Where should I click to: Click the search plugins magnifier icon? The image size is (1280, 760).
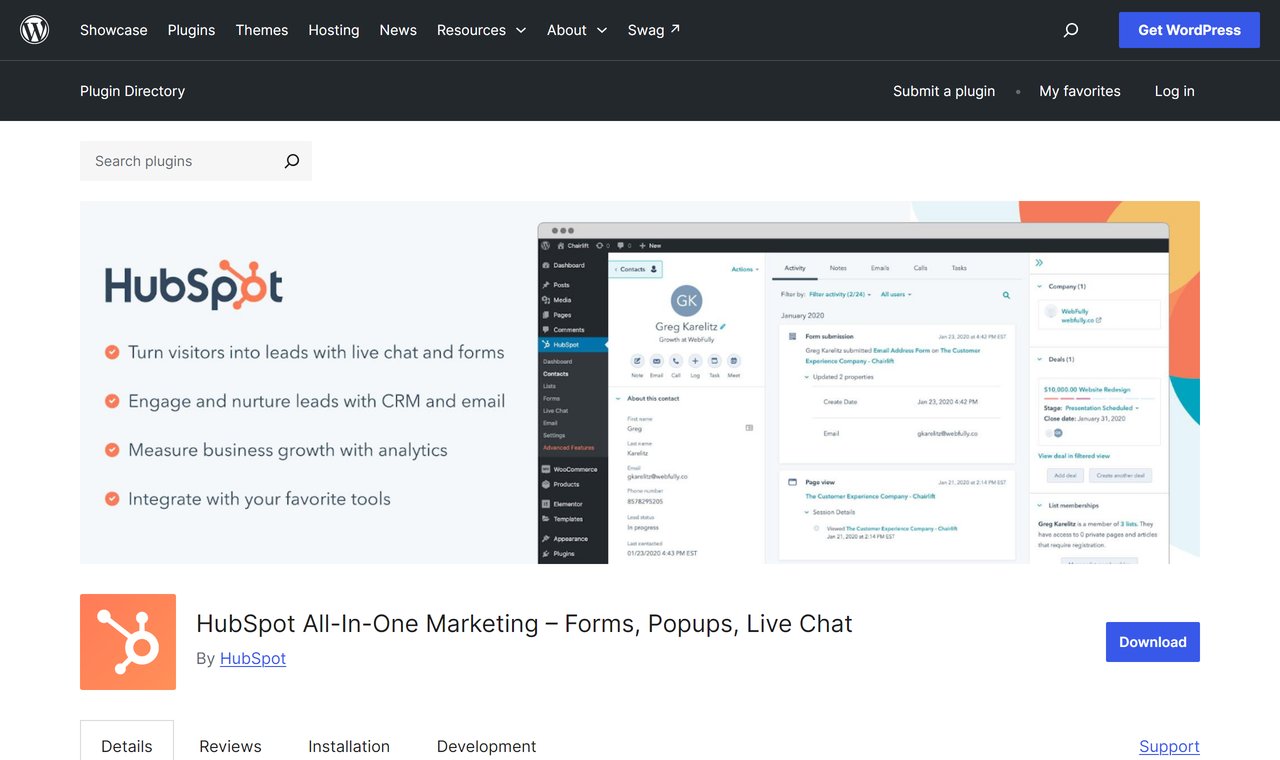291,161
